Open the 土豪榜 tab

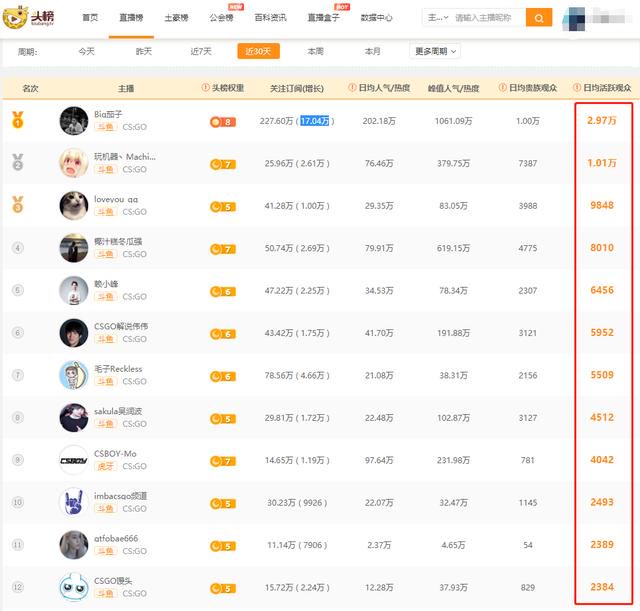pyautogui.click(x=176, y=18)
